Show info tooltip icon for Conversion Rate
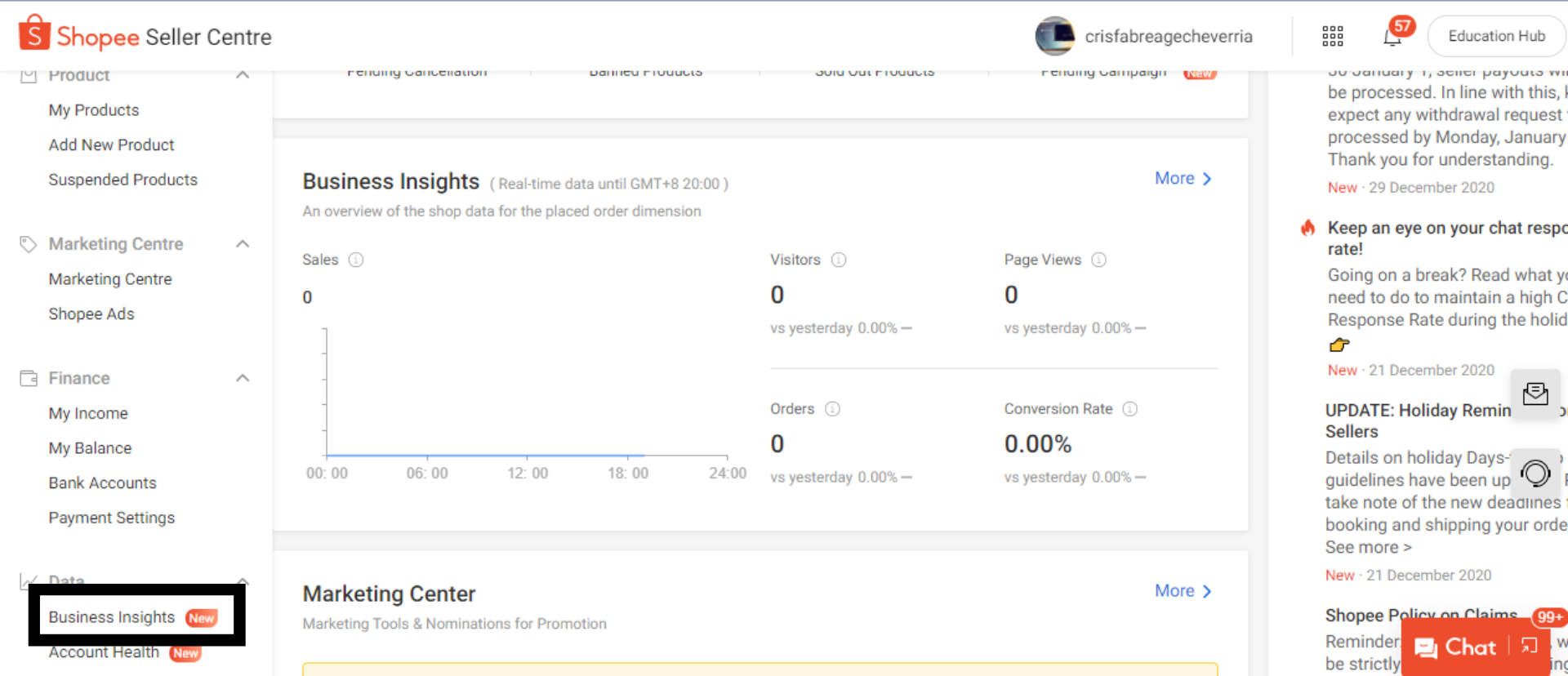 (x=1130, y=409)
